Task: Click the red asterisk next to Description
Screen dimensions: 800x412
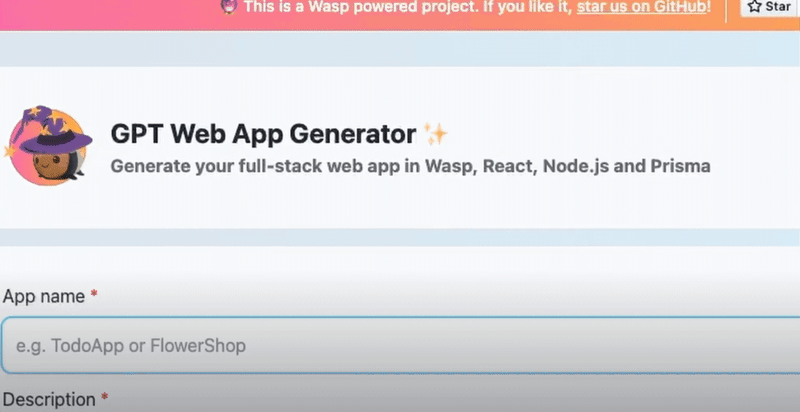Action: click(x=104, y=399)
